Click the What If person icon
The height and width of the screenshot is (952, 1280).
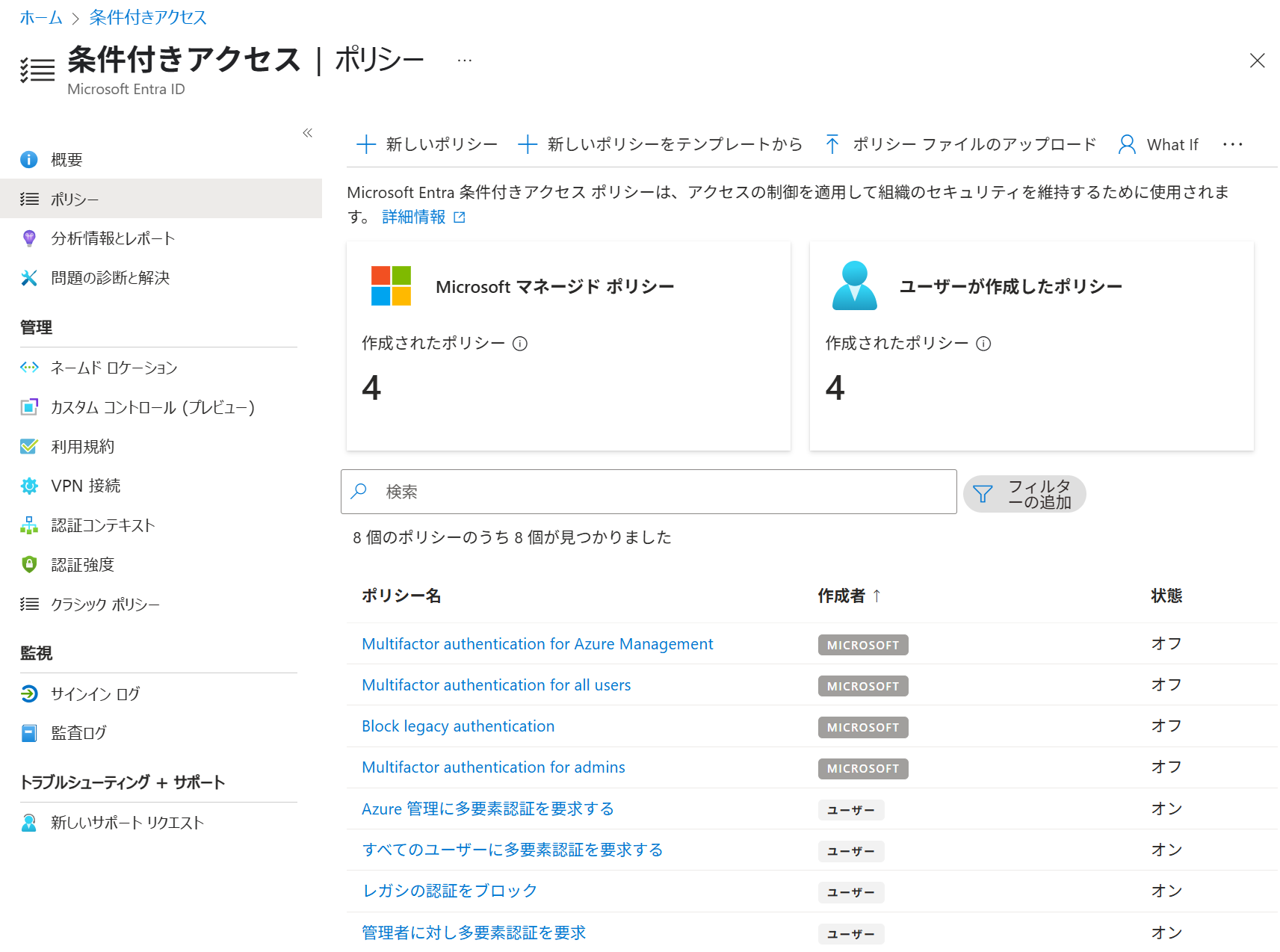[1127, 144]
